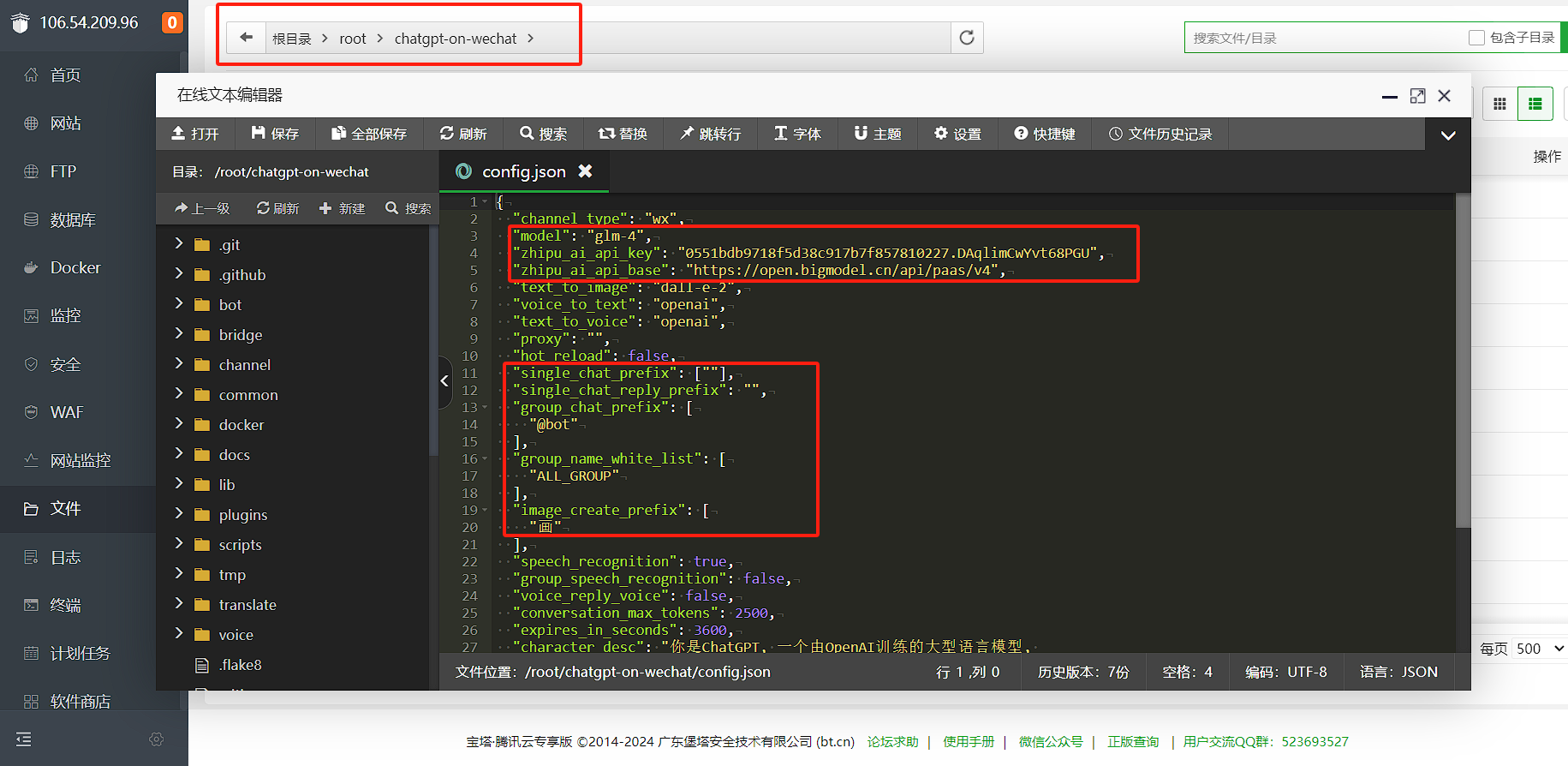Click the editor vertical scrollbar
The image size is (1568, 766).
(1464, 360)
